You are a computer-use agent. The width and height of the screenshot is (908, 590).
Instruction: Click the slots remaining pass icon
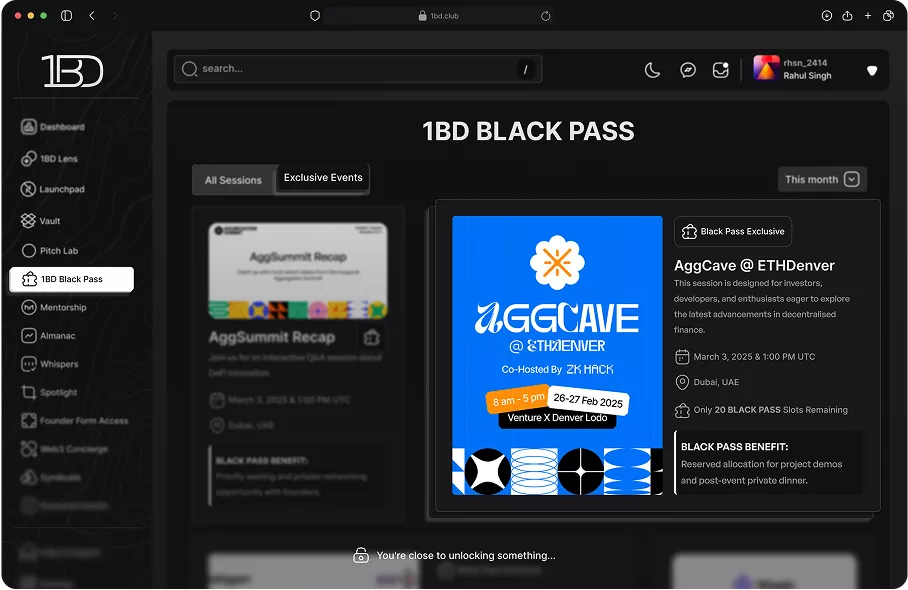coord(682,410)
